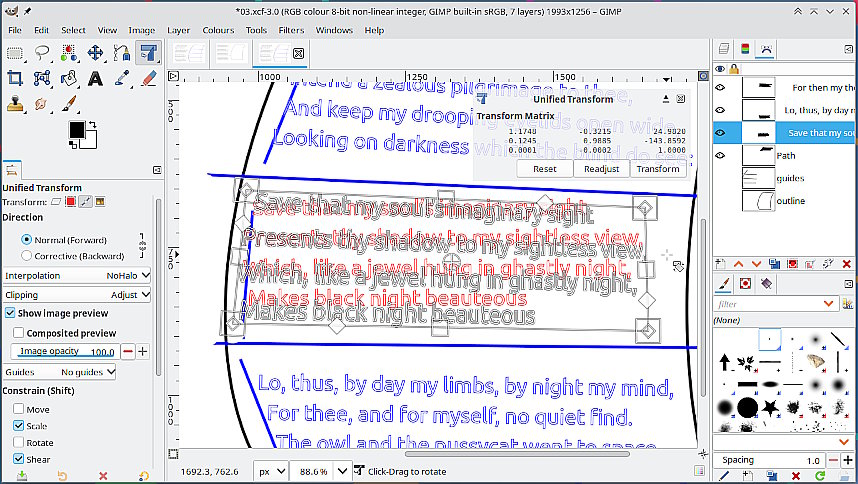Click Transform button in dialog

pos(658,169)
